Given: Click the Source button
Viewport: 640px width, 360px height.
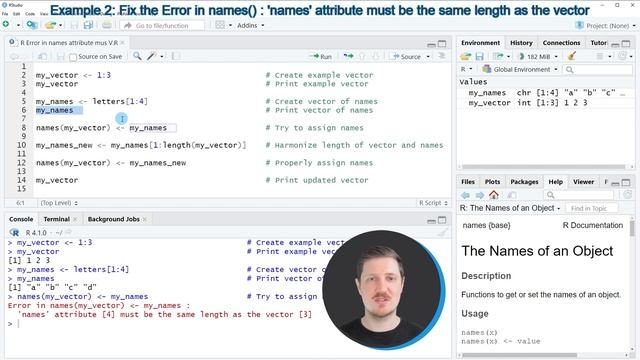Looking at the screenshot, I should point(407,56).
